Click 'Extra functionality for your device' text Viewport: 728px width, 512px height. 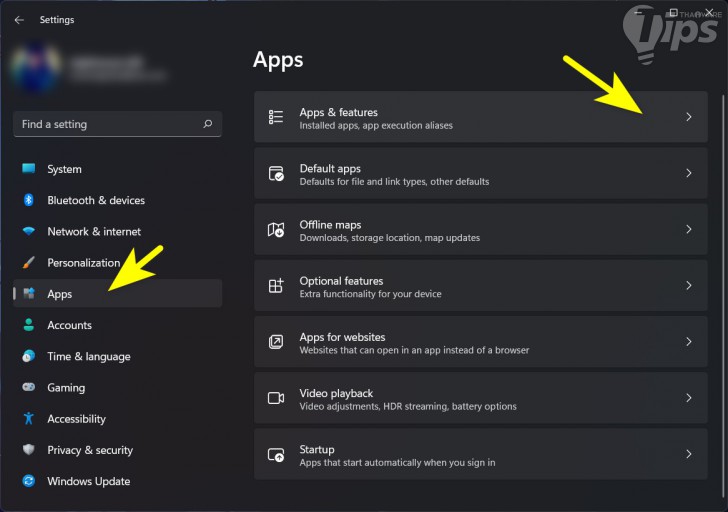pos(370,294)
